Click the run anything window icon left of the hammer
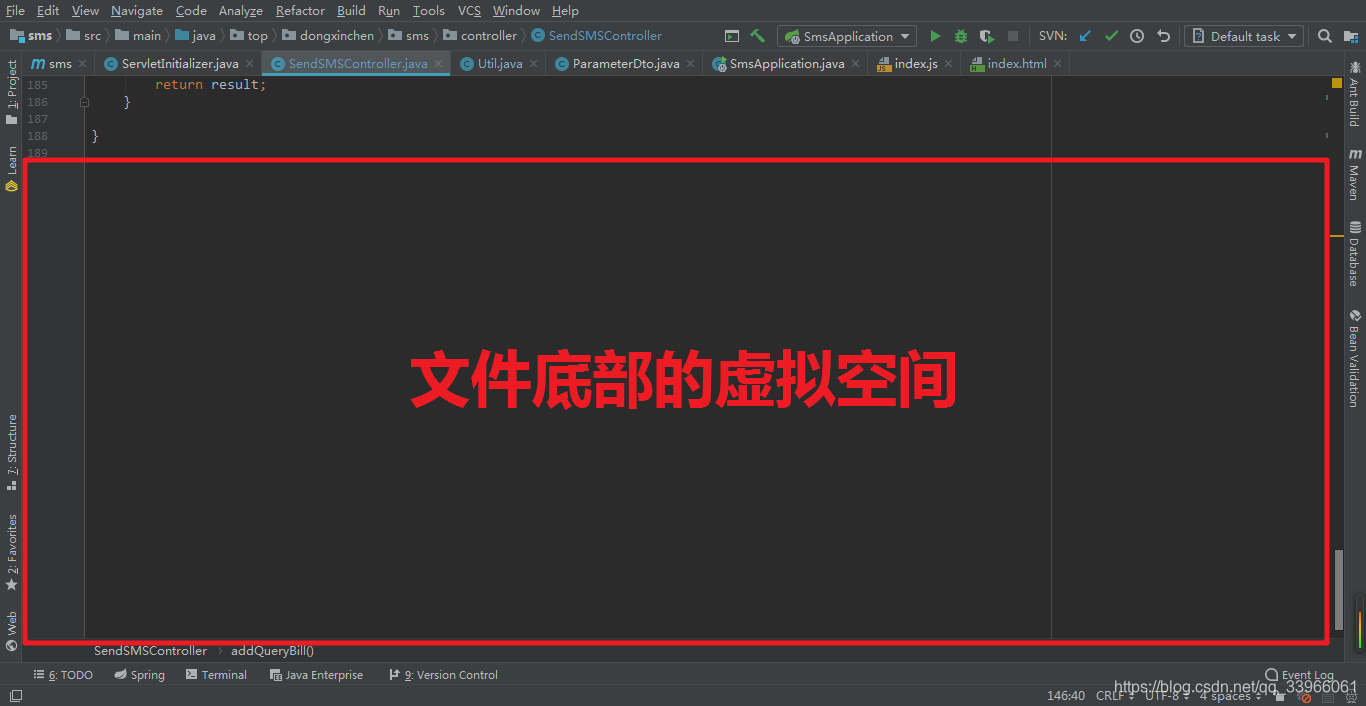Screen dimensions: 1366x706 732,36
